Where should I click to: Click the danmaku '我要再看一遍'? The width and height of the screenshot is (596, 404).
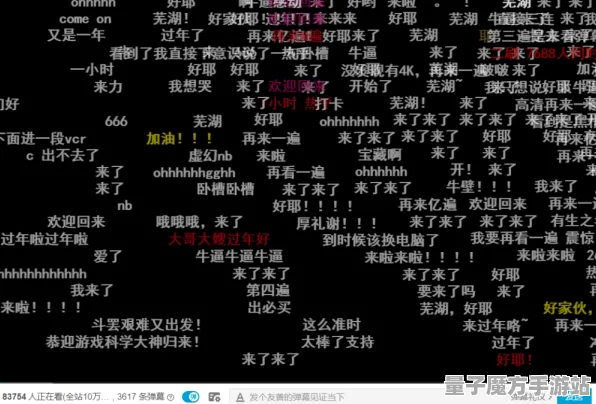[514, 239]
